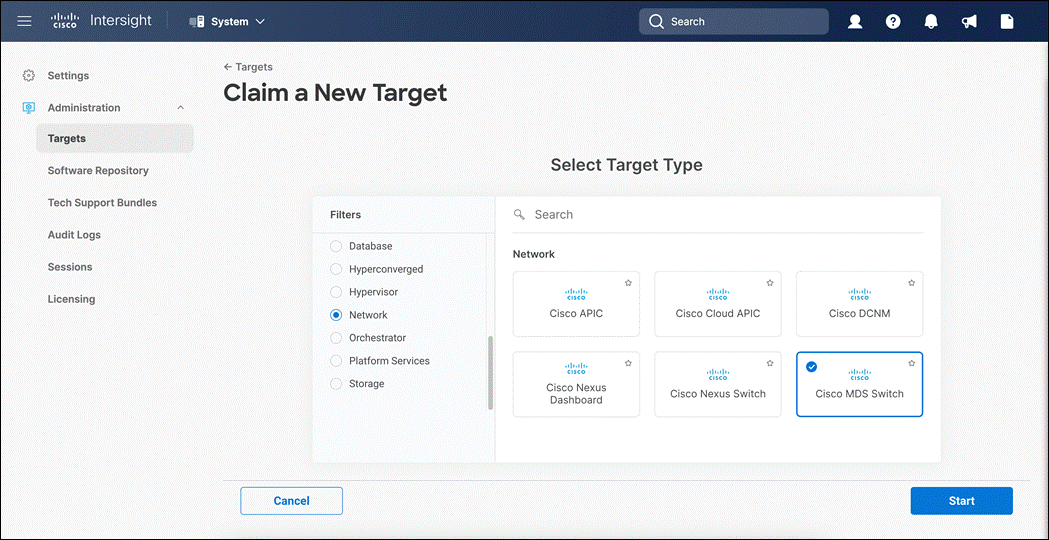Favorite Cisco Nexus Dashboard with its star
The width and height of the screenshot is (1049, 540).
(x=628, y=363)
